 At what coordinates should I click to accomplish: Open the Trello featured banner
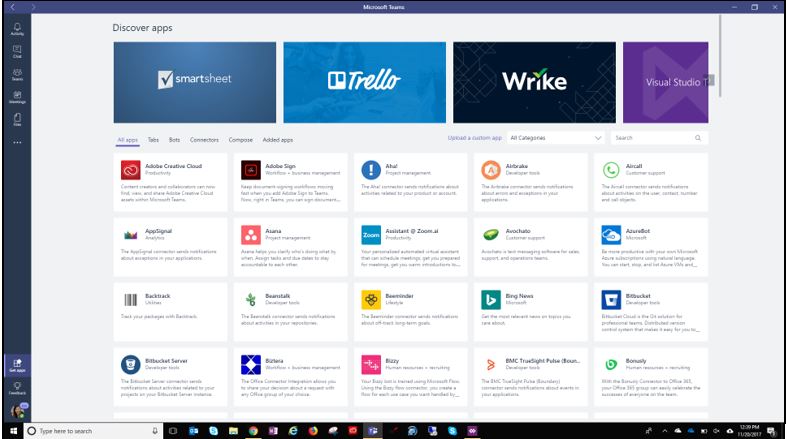[x=364, y=82]
